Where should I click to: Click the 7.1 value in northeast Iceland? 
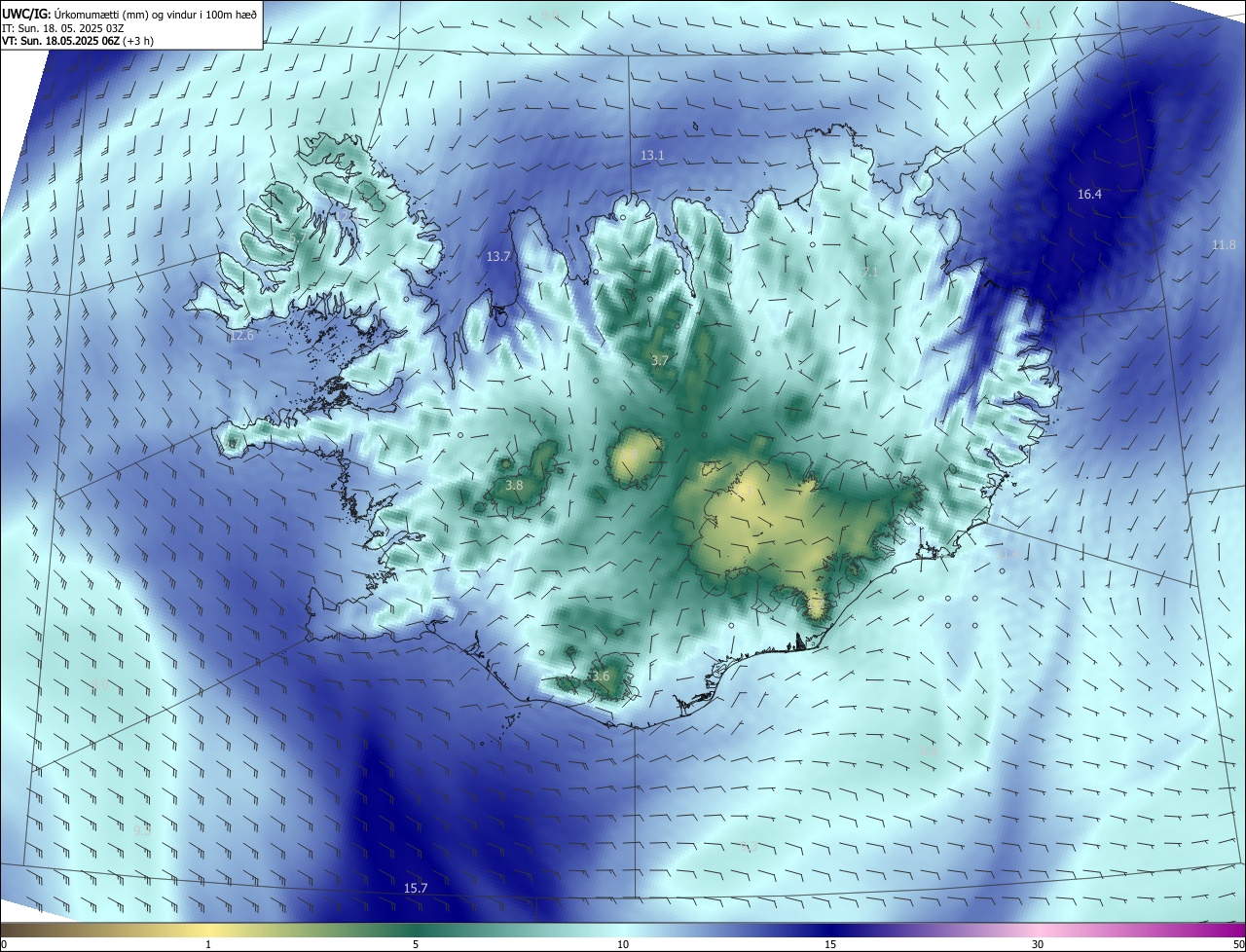click(869, 273)
